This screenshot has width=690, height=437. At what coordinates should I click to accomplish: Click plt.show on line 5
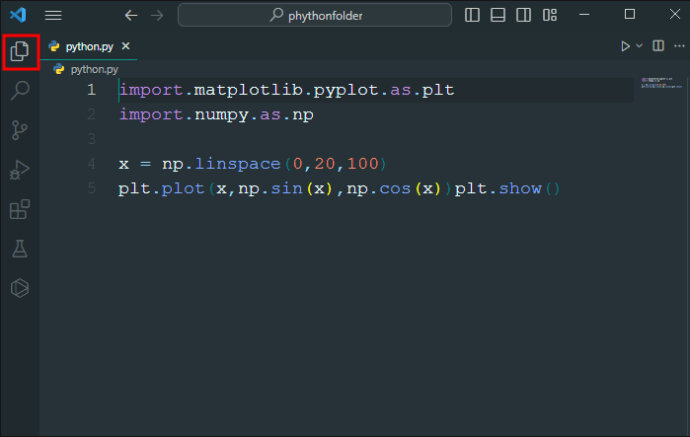tap(498, 189)
